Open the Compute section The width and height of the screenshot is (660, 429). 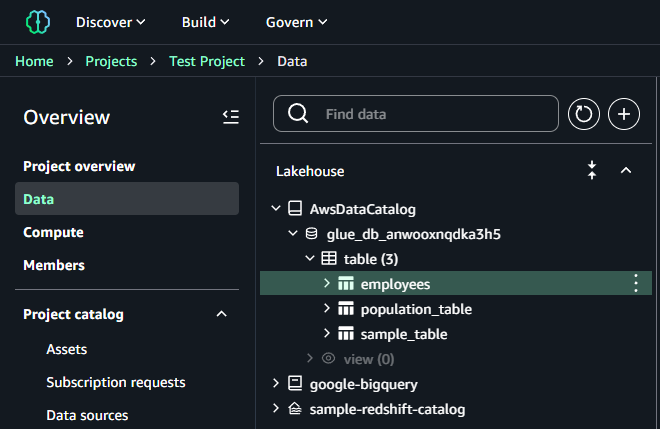pos(53,232)
